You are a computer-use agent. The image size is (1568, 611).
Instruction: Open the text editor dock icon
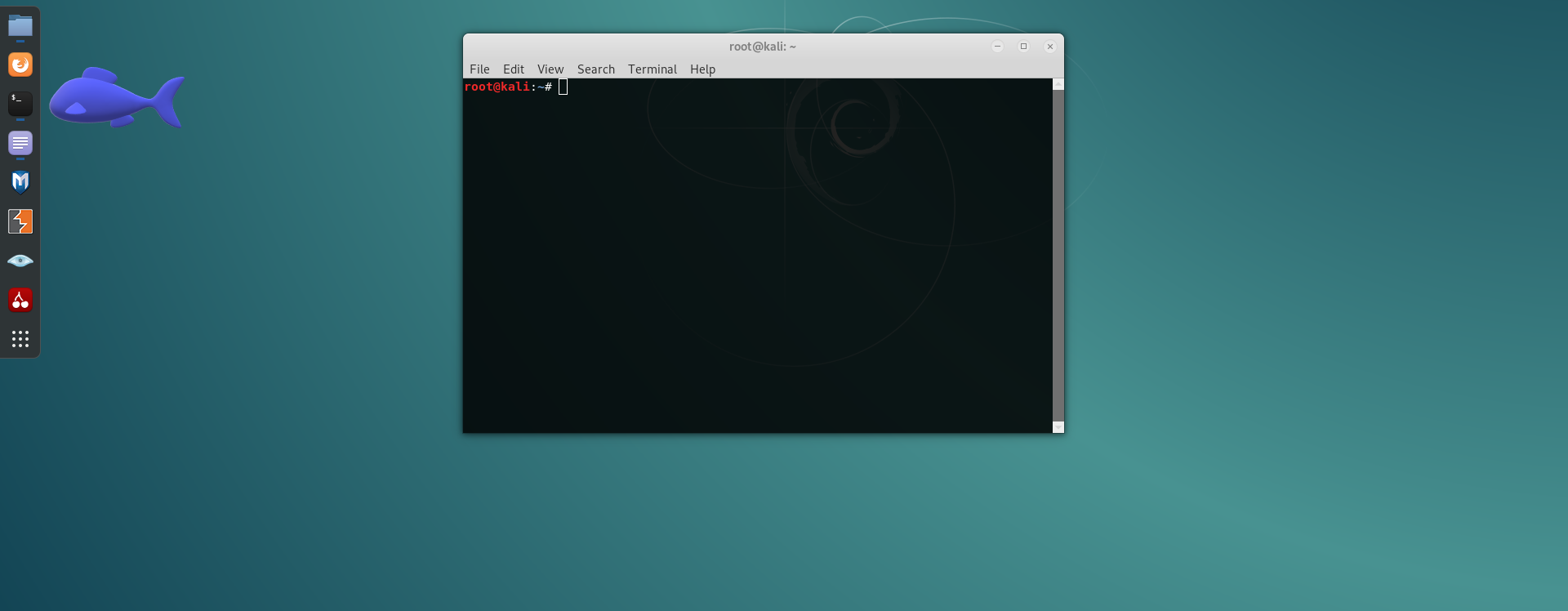click(x=20, y=143)
